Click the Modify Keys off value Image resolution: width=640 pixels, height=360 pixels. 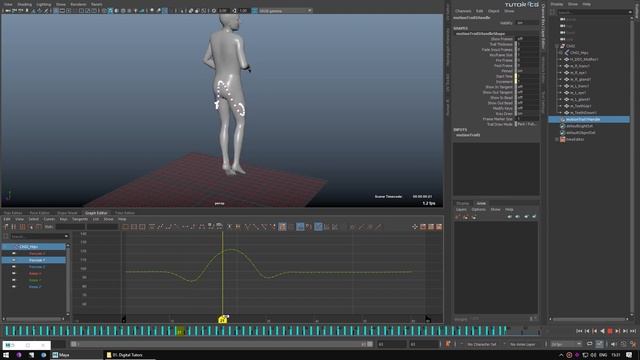[x=528, y=108]
